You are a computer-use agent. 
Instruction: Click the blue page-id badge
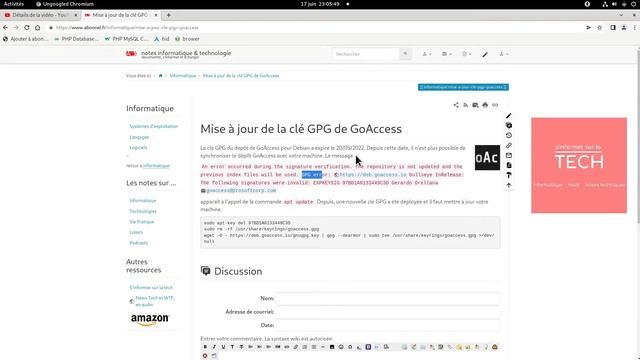pyautogui.click(x=463, y=87)
